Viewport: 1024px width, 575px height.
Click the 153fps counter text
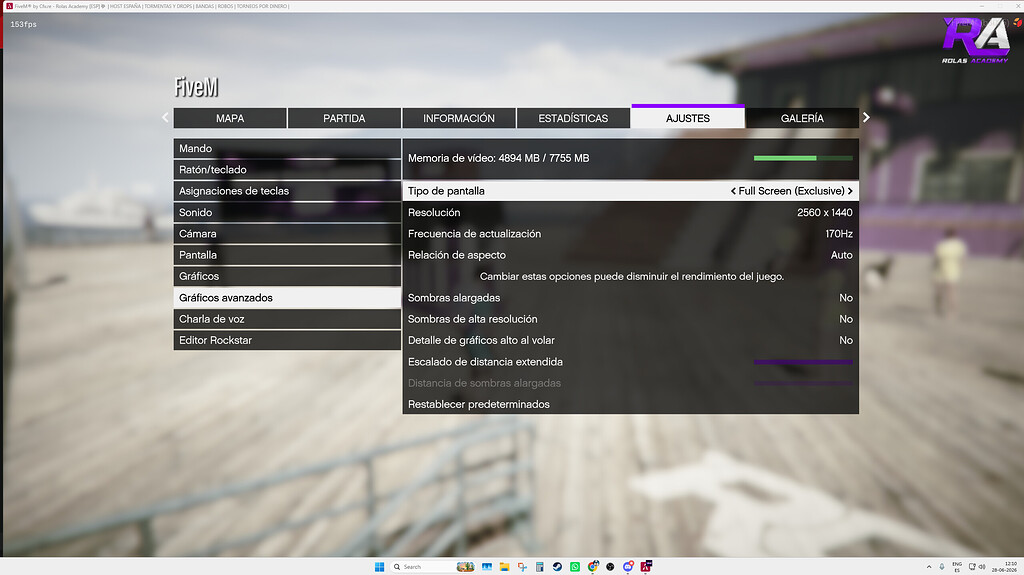24,24
